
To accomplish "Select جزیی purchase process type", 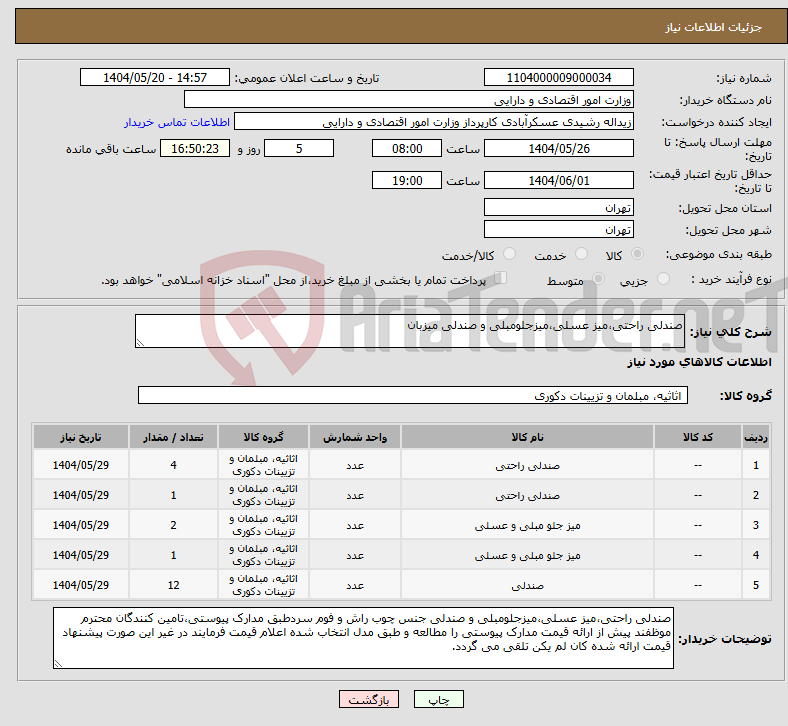I will (x=663, y=281).
